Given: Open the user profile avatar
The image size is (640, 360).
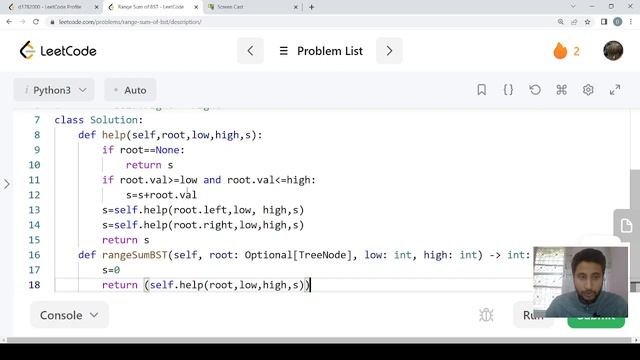Looking at the screenshot, I should [x=613, y=51].
